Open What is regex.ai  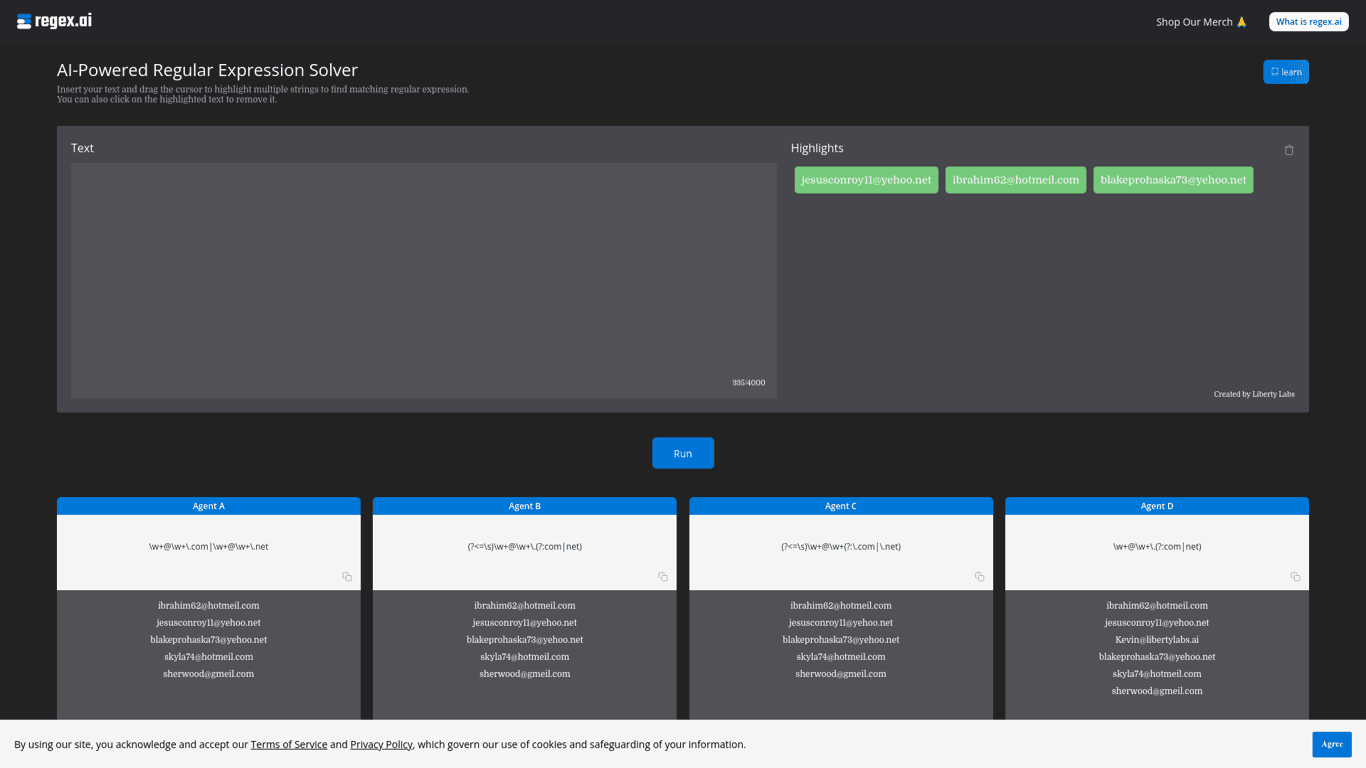tap(1308, 22)
